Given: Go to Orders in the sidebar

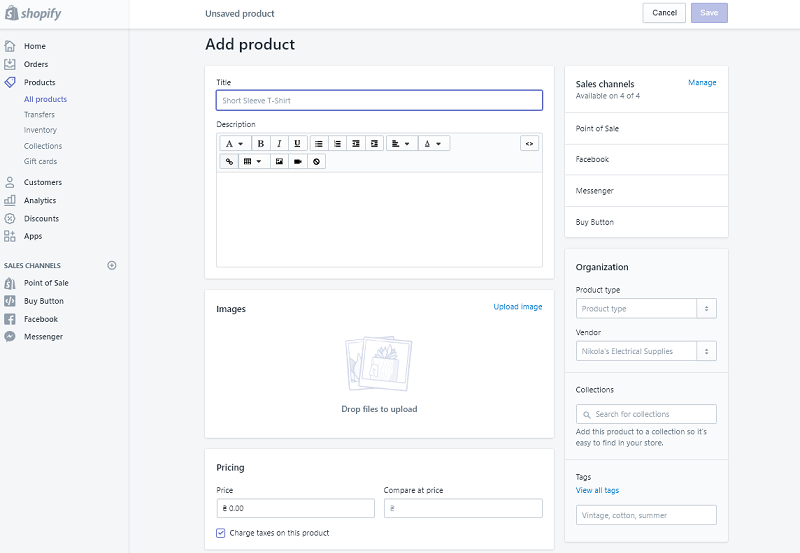Looking at the screenshot, I should coord(36,64).
